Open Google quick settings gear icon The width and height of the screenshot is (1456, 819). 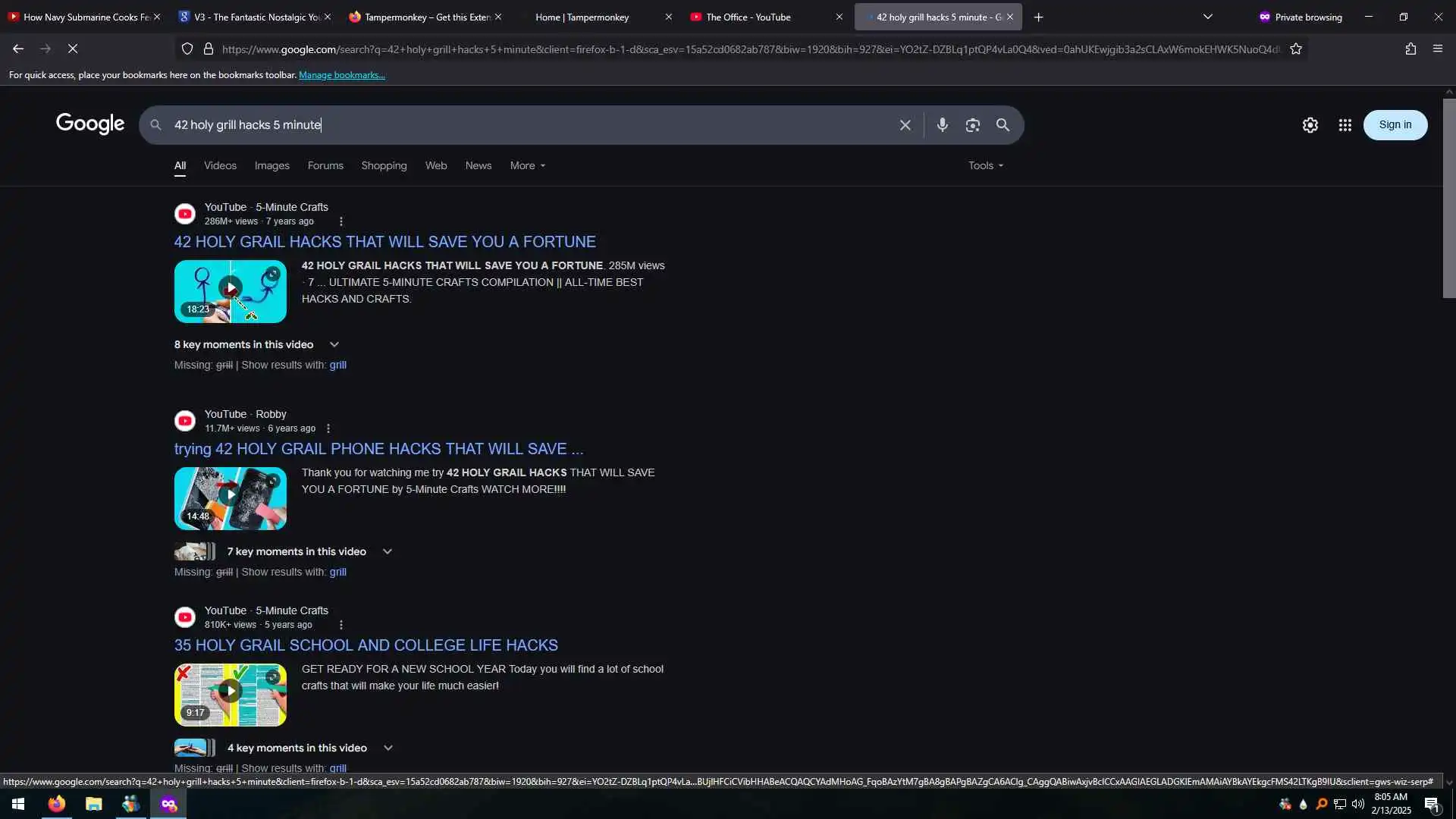pos(1310,125)
